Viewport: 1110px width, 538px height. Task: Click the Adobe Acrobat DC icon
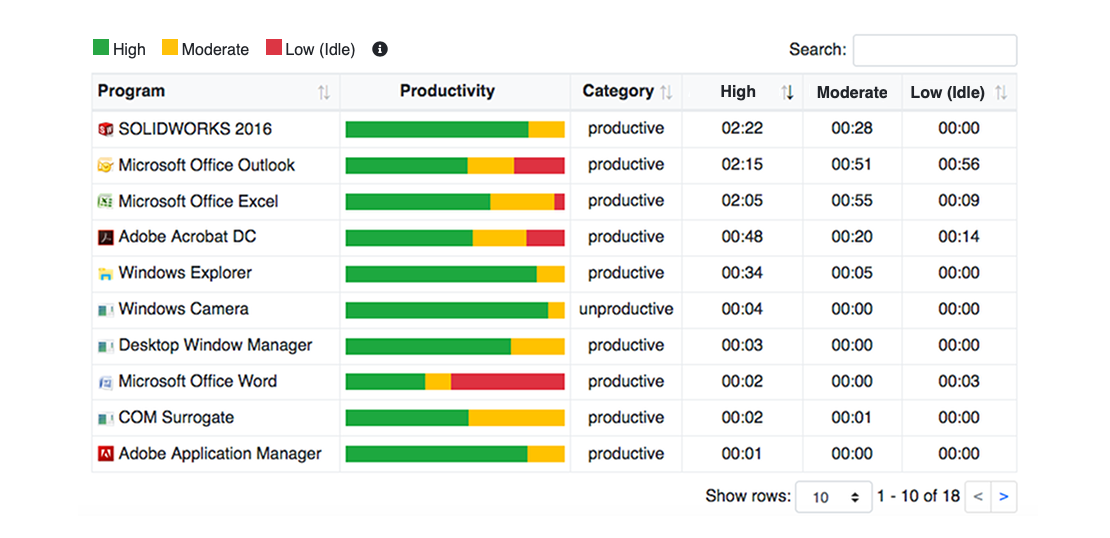[x=105, y=237]
